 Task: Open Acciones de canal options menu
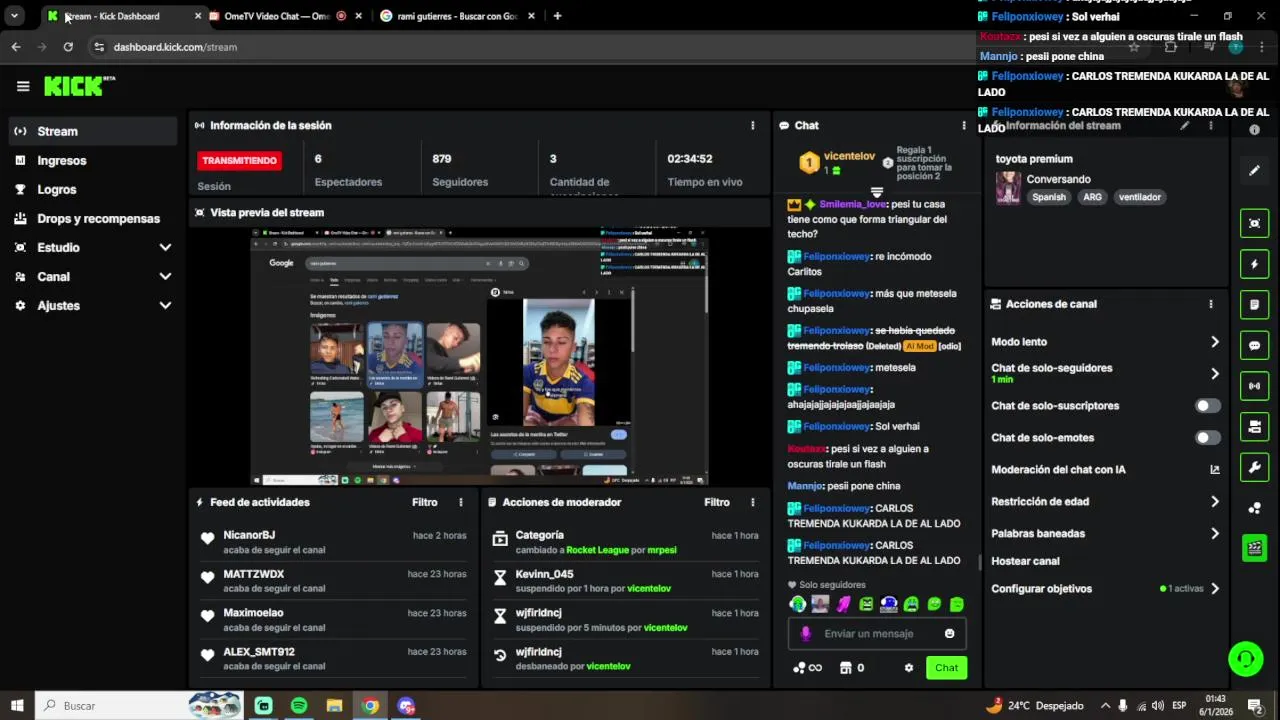coord(1211,304)
